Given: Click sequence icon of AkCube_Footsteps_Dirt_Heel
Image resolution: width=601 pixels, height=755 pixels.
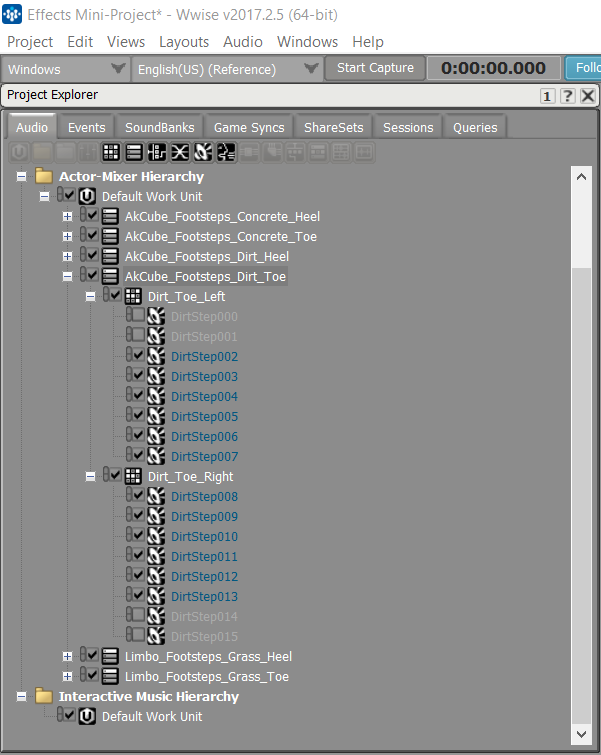Looking at the screenshot, I should pos(110,256).
